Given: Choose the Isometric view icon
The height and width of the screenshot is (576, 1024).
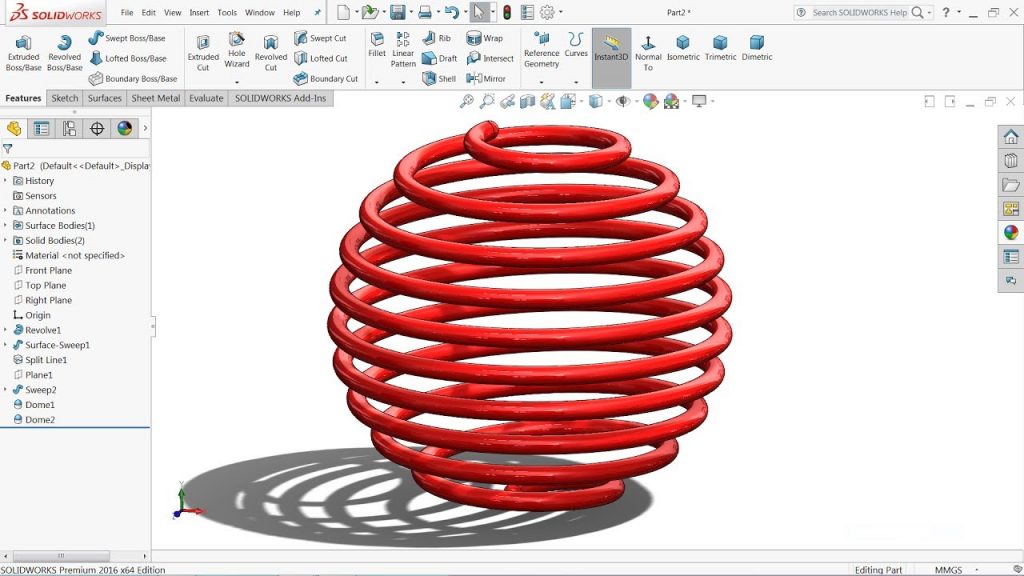Looking at the screenshot, I should [x=683, y=48].
